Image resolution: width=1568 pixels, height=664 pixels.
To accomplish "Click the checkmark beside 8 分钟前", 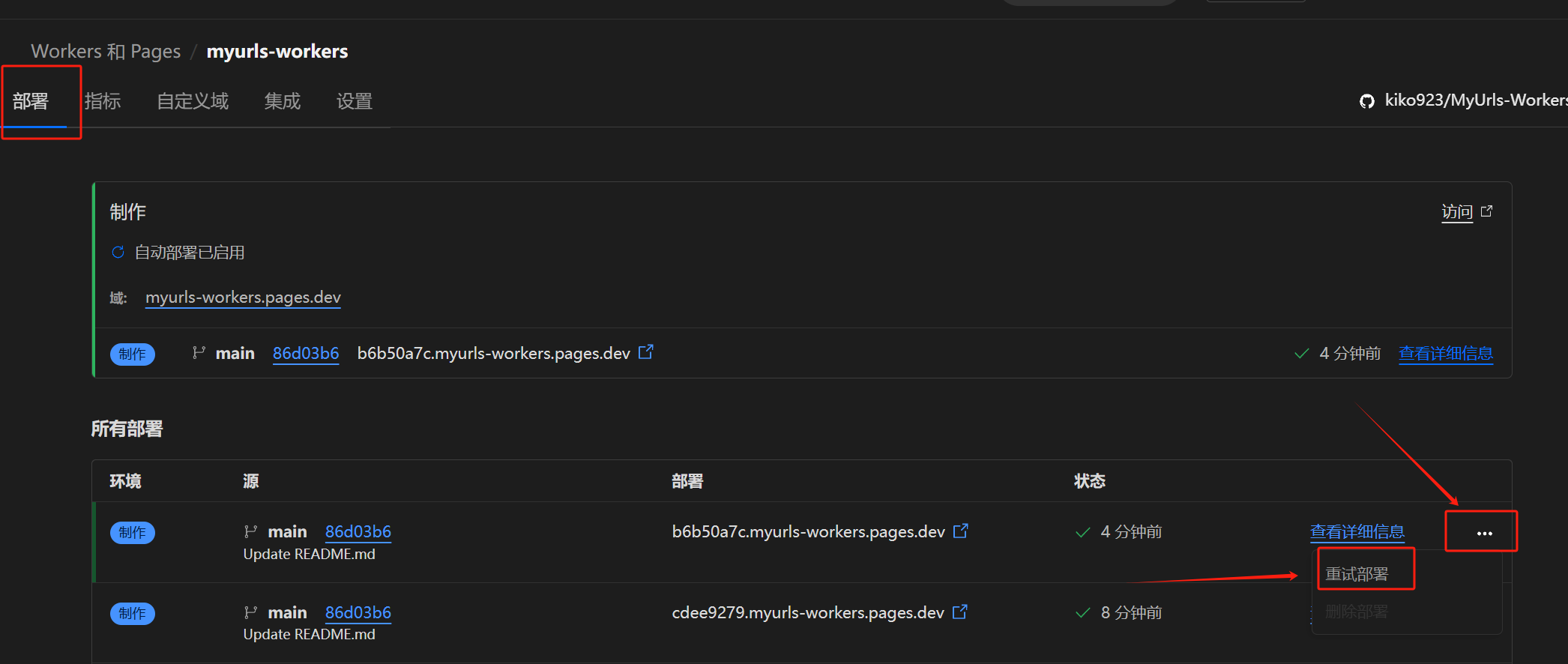I will [1083, 613].
